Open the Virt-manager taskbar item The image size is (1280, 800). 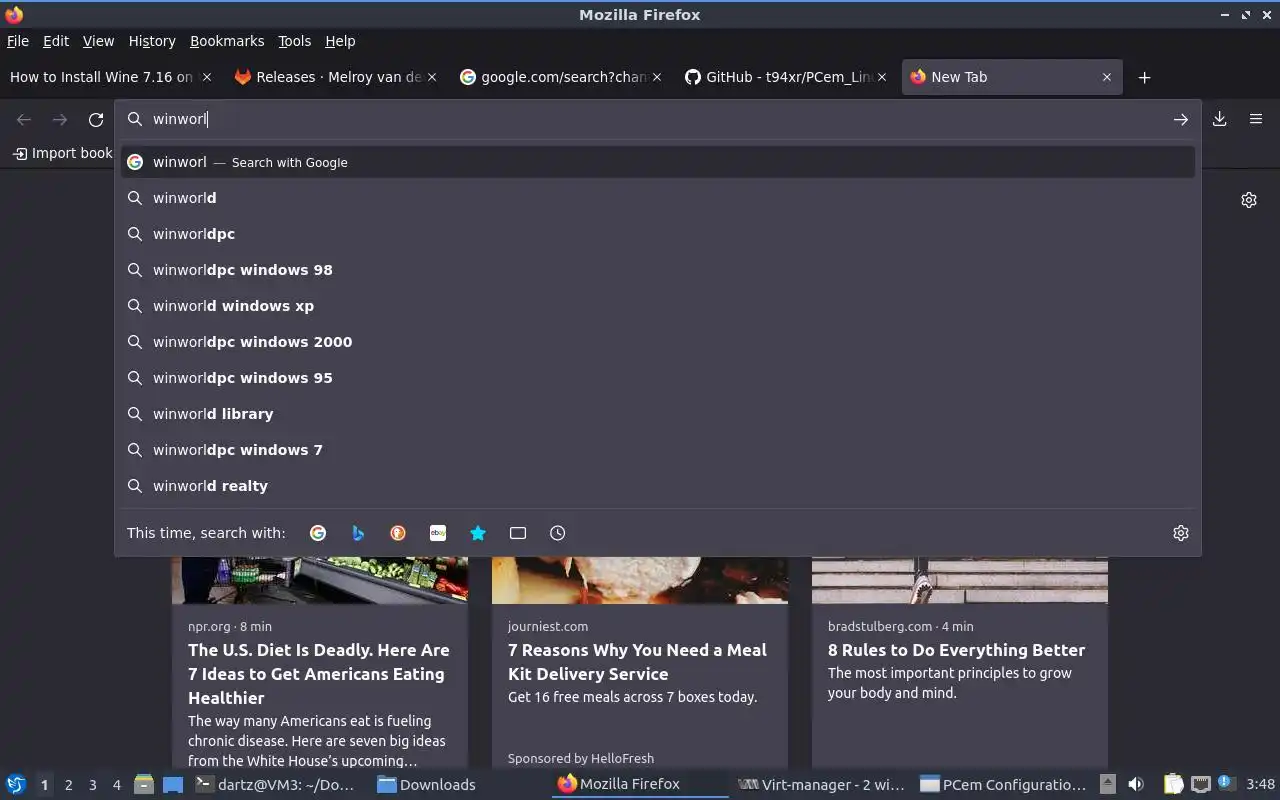[822, 785]
